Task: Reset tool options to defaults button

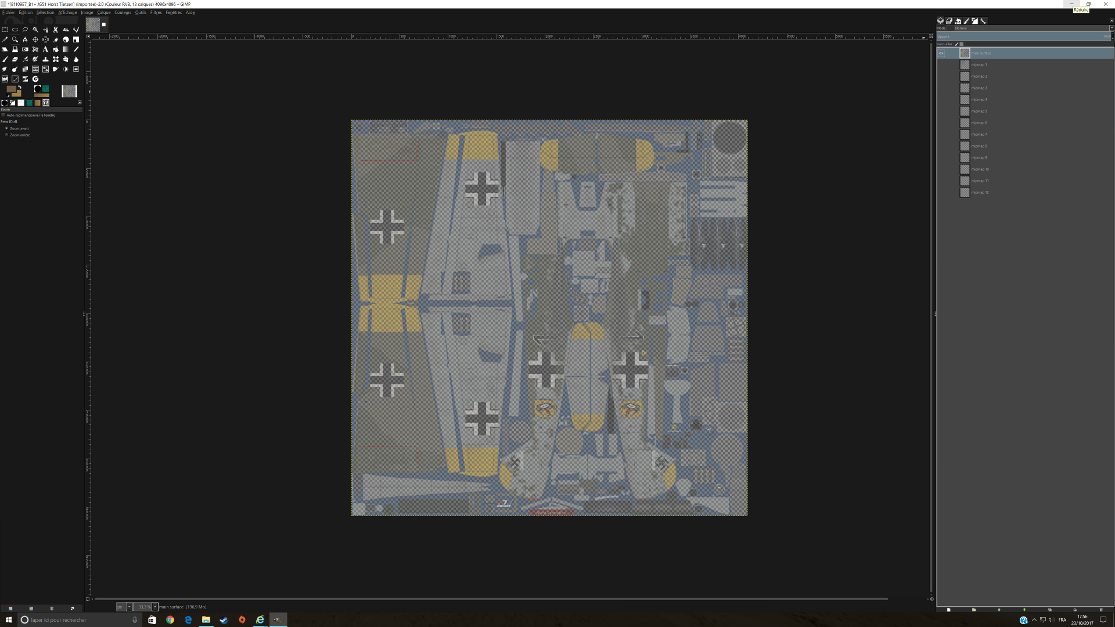Action: click(x=73, y=609)
